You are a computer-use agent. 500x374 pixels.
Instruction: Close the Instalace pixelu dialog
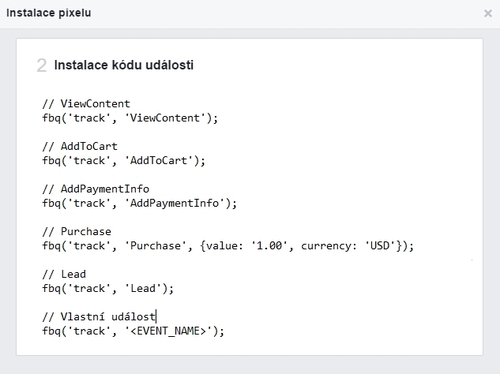(x=488, y=13)
